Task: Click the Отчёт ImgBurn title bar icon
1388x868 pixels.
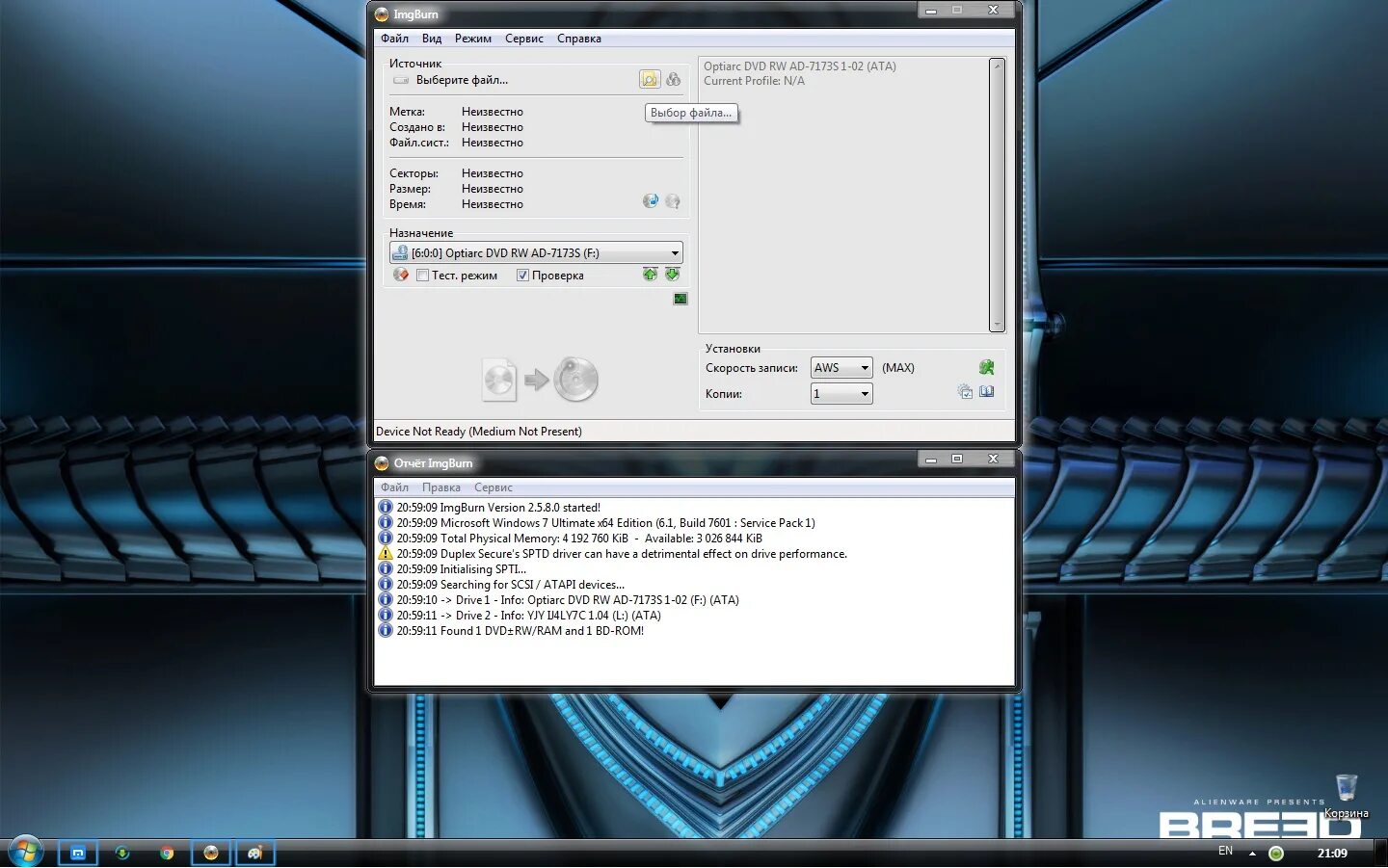Action: pos(382,463)
